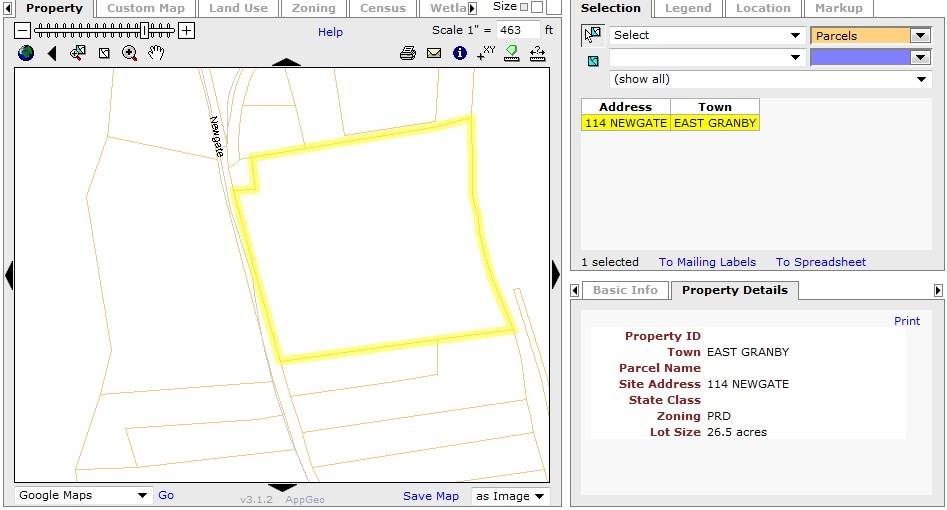
Task: Activate the pan hand tool
Action: tap(156, 53)
